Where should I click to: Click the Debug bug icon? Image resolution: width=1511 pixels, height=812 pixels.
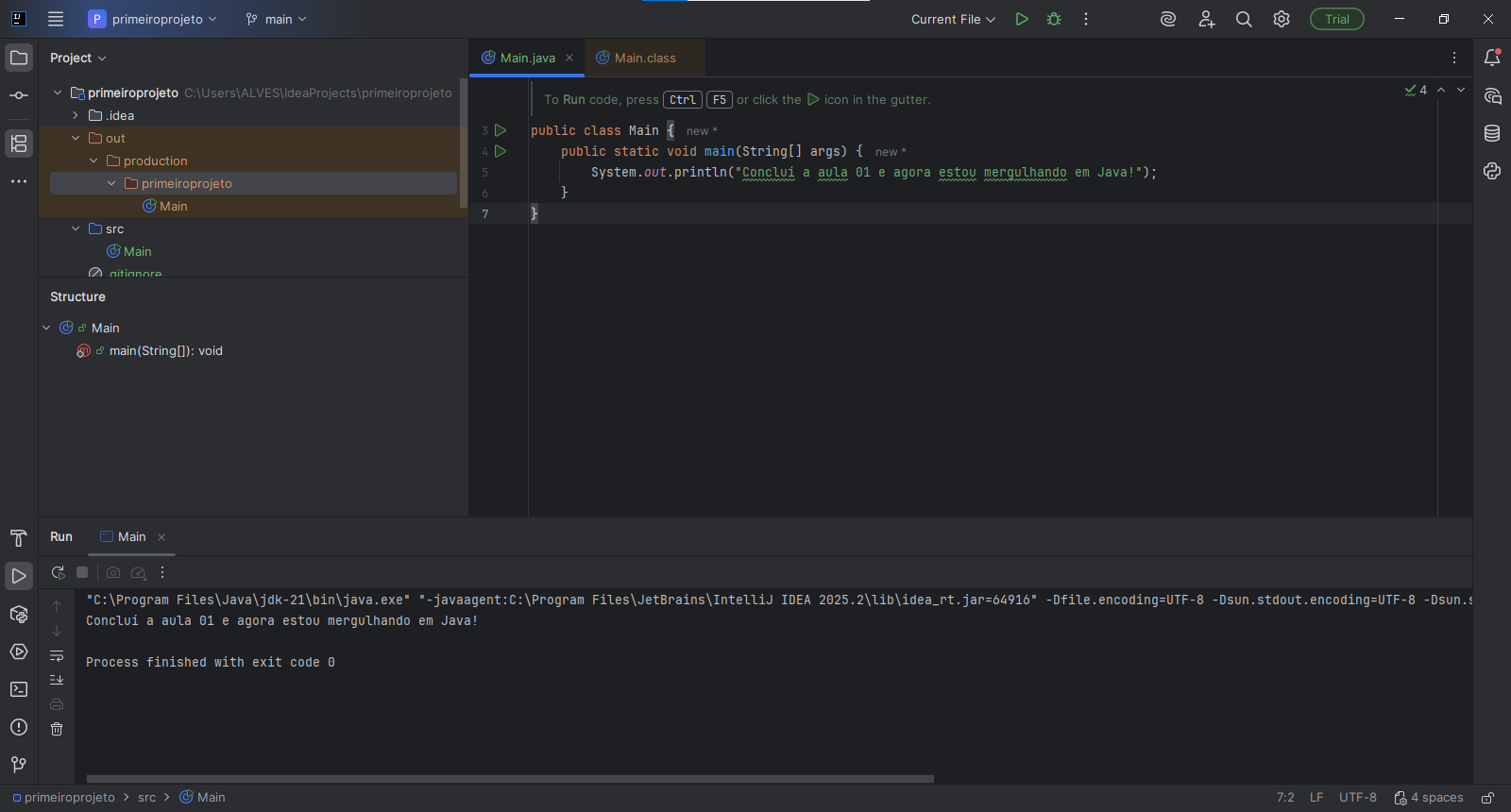click(1054, 19)
